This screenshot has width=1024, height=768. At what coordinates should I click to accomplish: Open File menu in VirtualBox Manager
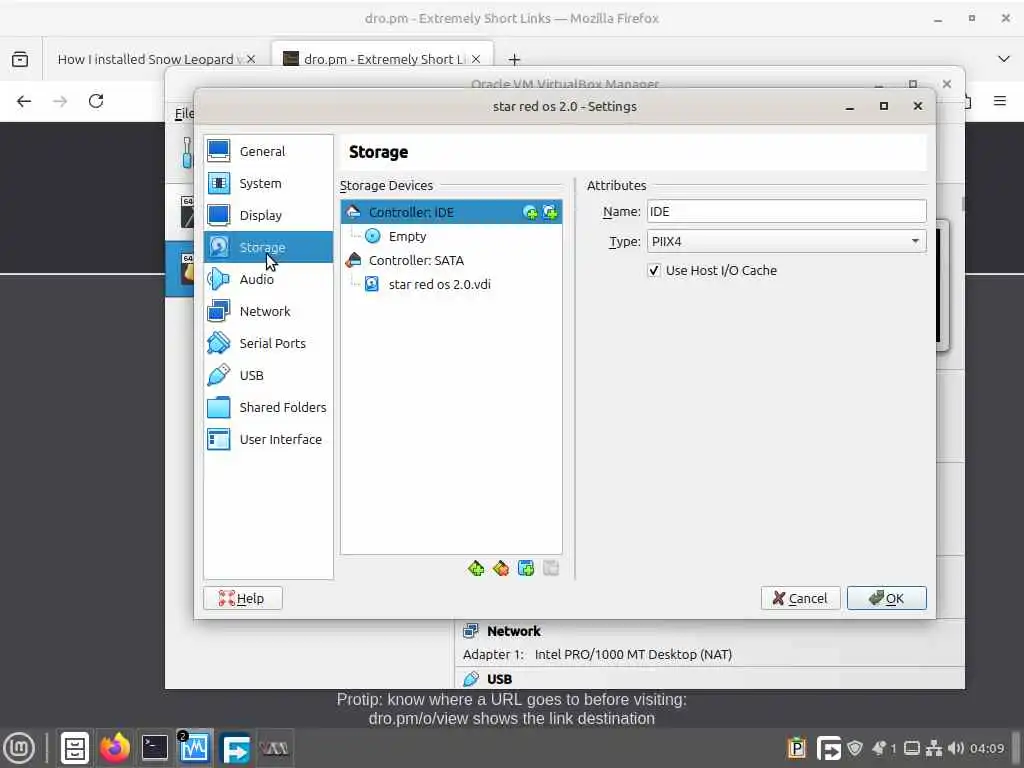click(x=184, y=114)
